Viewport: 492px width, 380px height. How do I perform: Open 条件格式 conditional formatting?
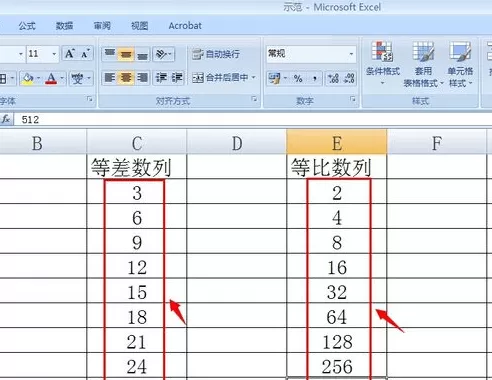(x=383, y=63)
